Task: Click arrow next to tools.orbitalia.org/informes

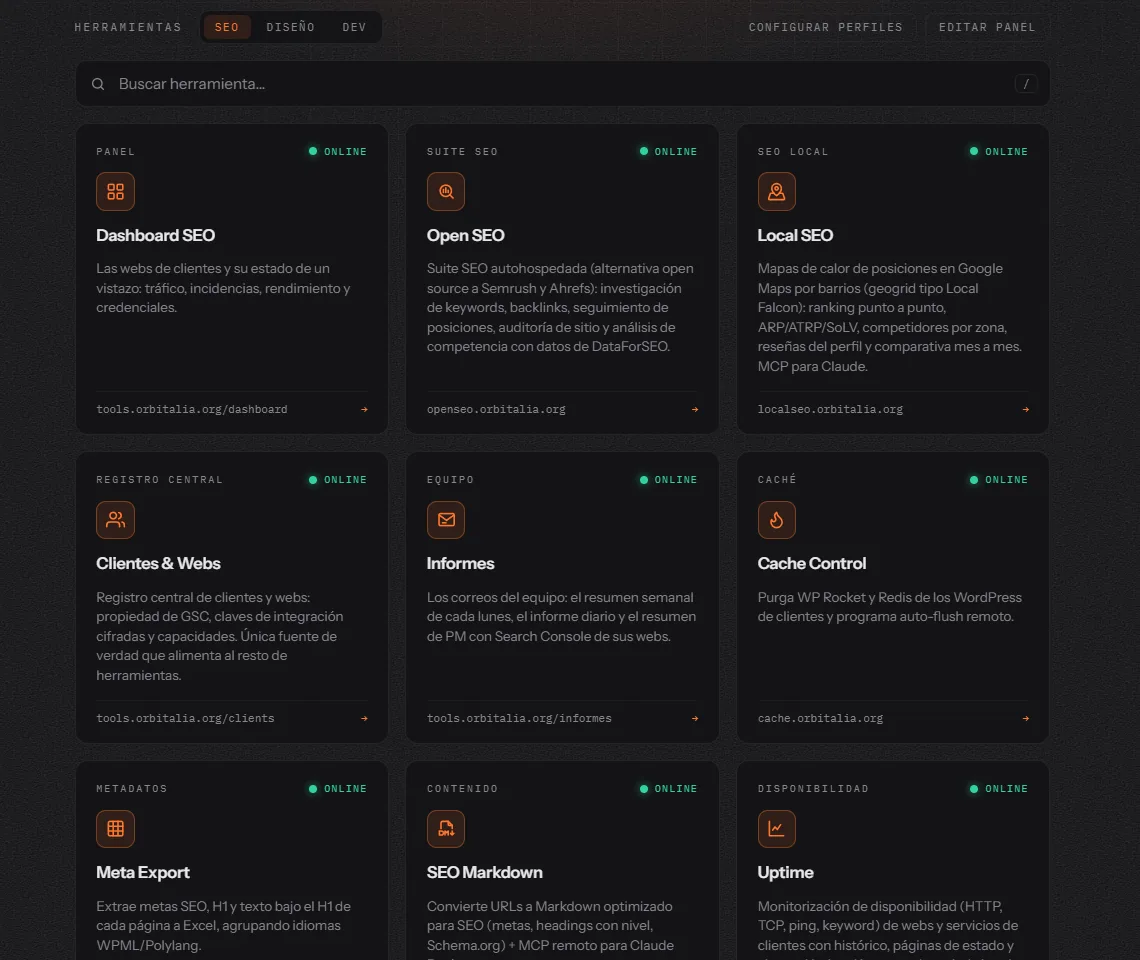Action: tap(695, 719)
